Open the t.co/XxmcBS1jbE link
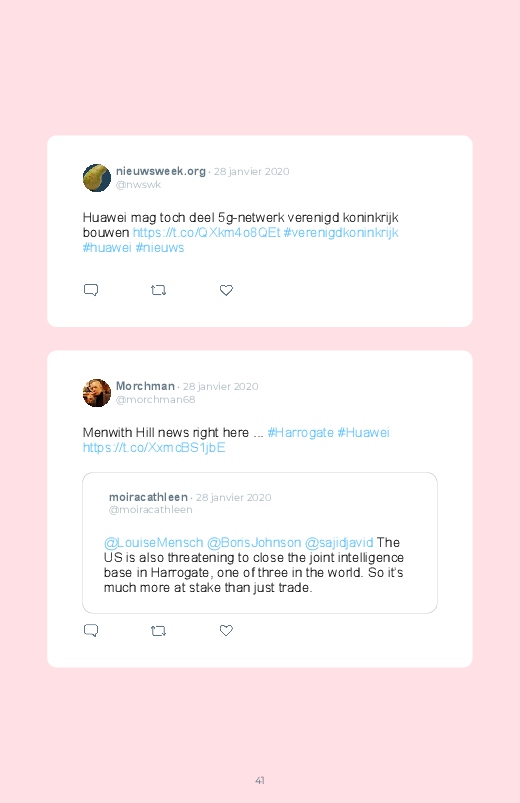Image resolution: width=520 pixels, height=803 pixels. [154, 448]
